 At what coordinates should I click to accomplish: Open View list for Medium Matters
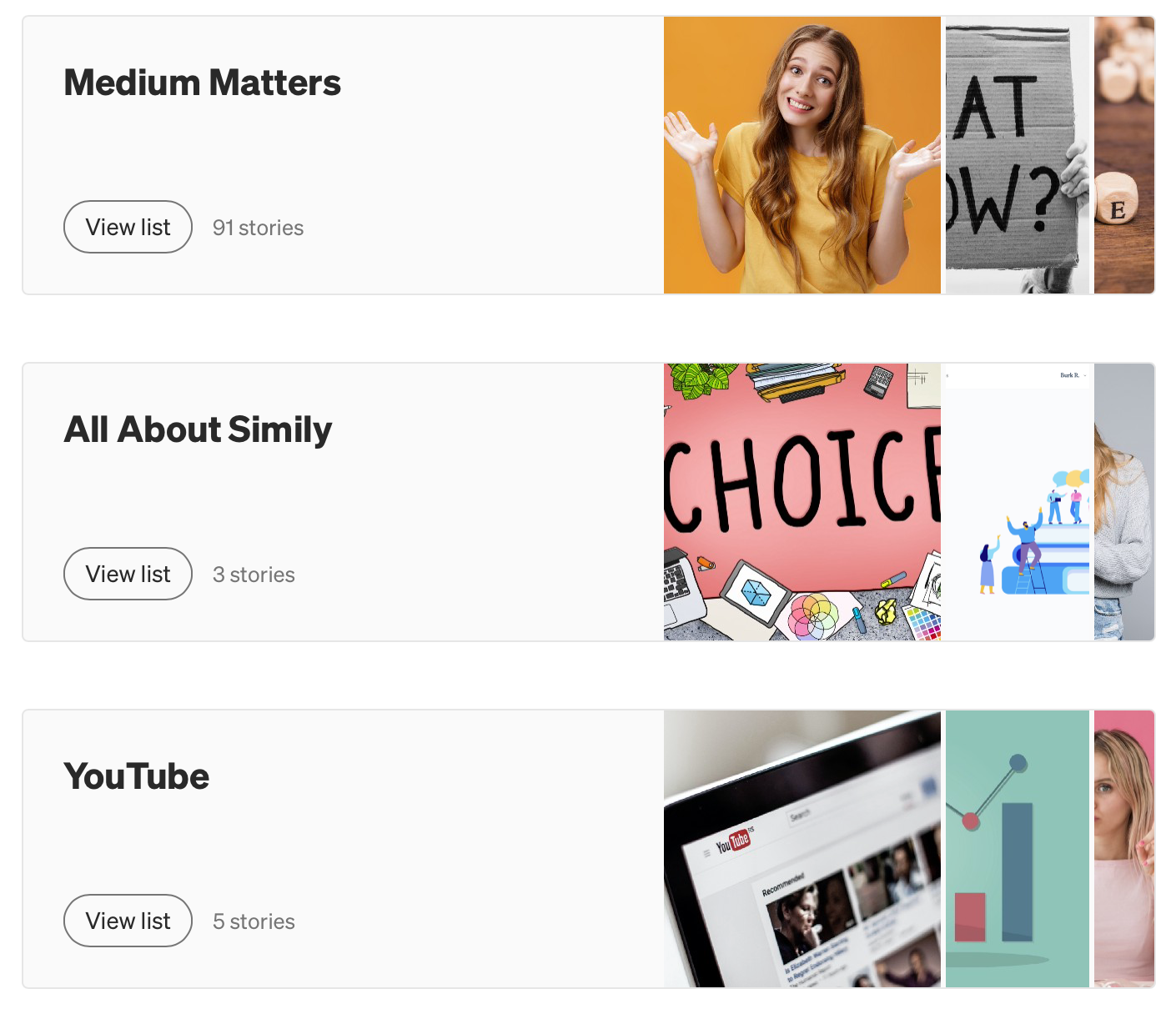(x=128, y=227)
